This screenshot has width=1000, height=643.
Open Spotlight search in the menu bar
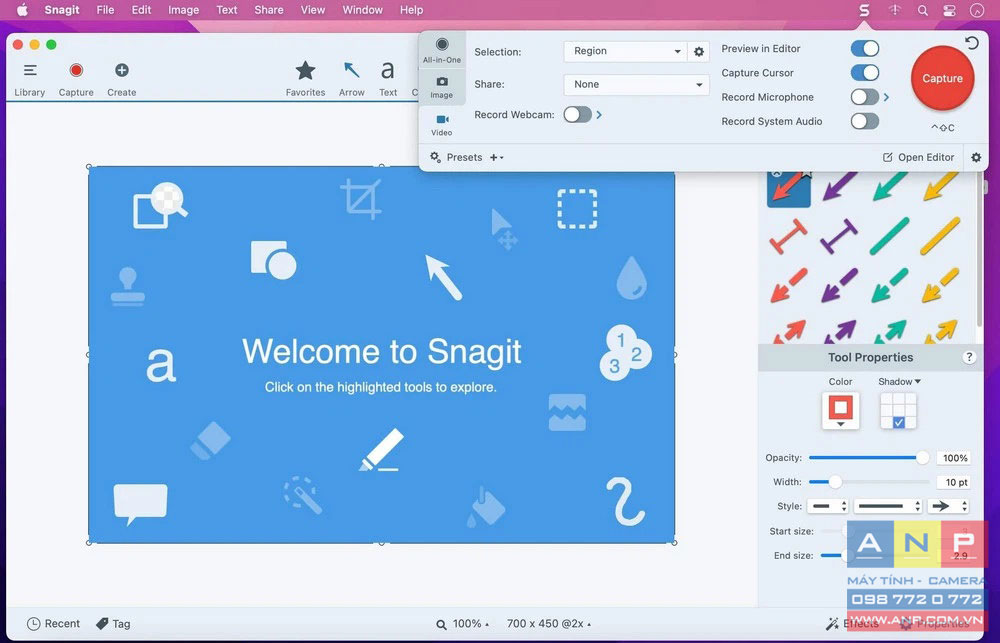(x=923, y=10)
